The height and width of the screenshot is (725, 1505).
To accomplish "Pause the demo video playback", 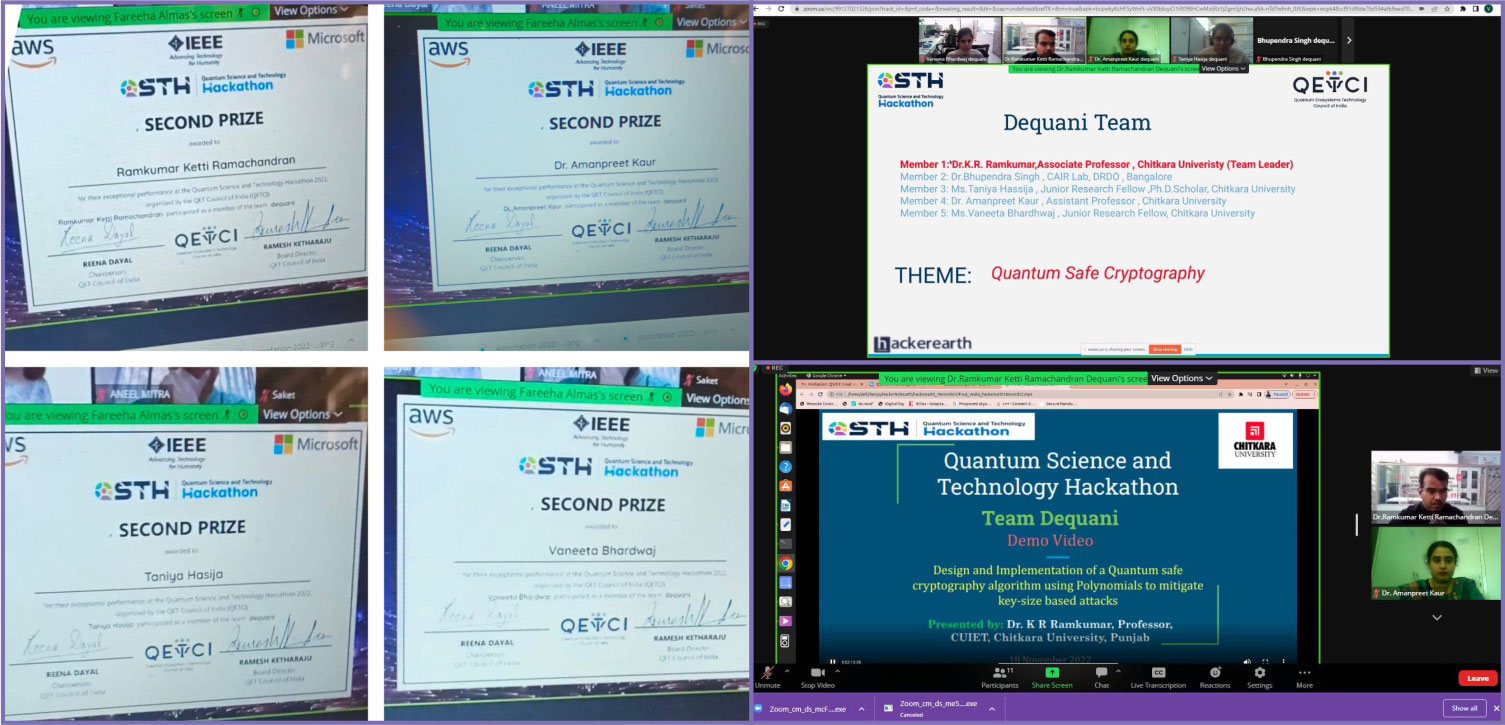I will tap(832, 661).
